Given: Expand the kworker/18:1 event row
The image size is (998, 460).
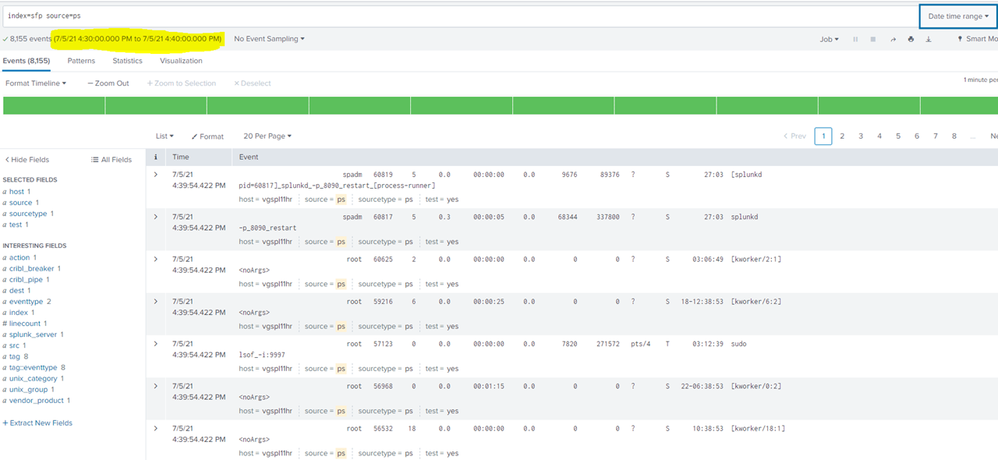Looking at the screenshot, I should [x=155, y=428].
